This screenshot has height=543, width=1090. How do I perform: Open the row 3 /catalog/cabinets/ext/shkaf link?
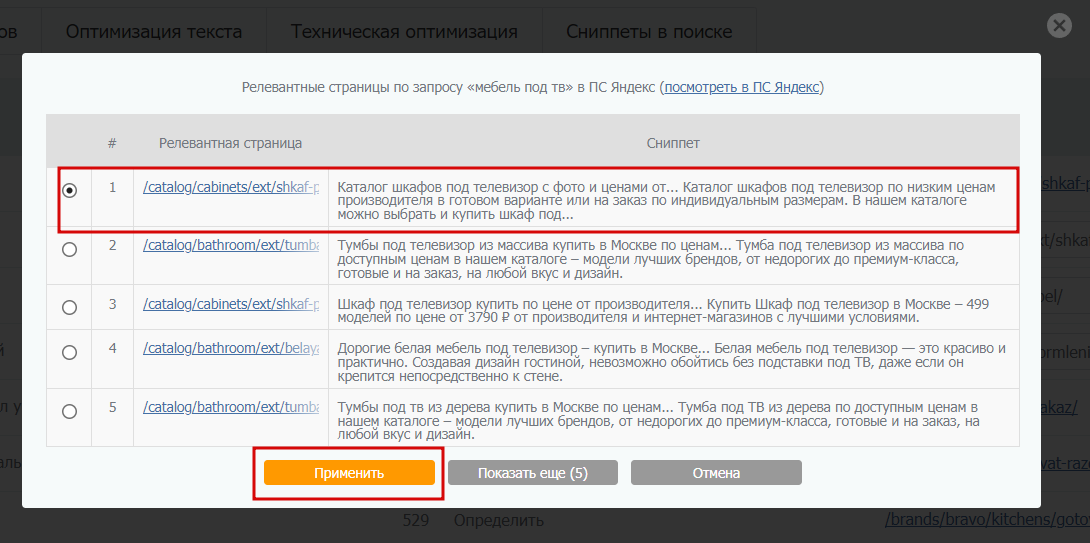point(231,303)
